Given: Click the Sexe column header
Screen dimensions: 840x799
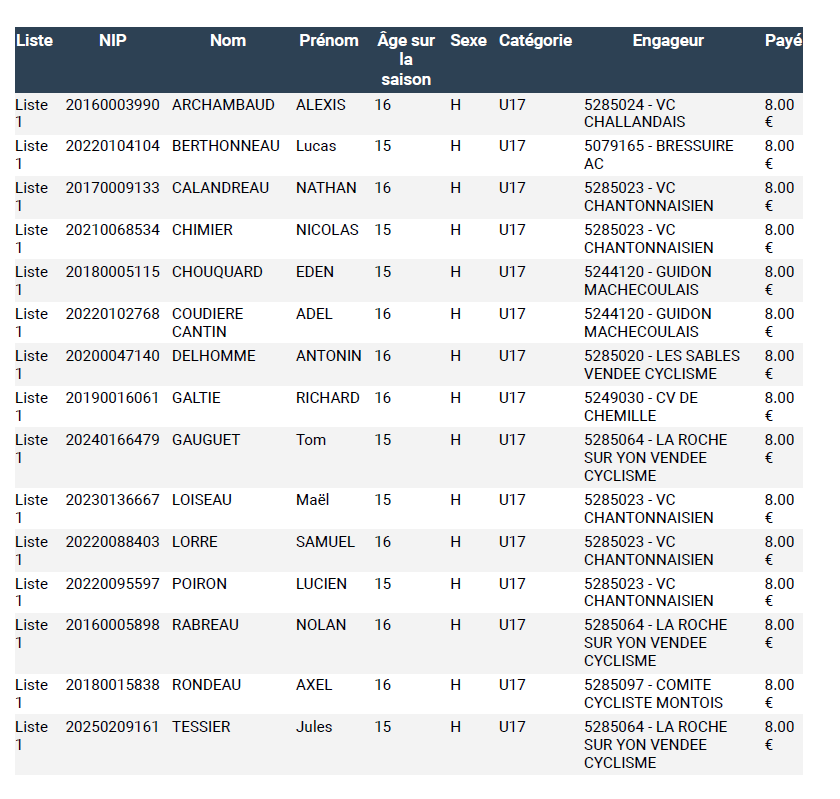Looking at the screenshot, I should pos(468,41).
